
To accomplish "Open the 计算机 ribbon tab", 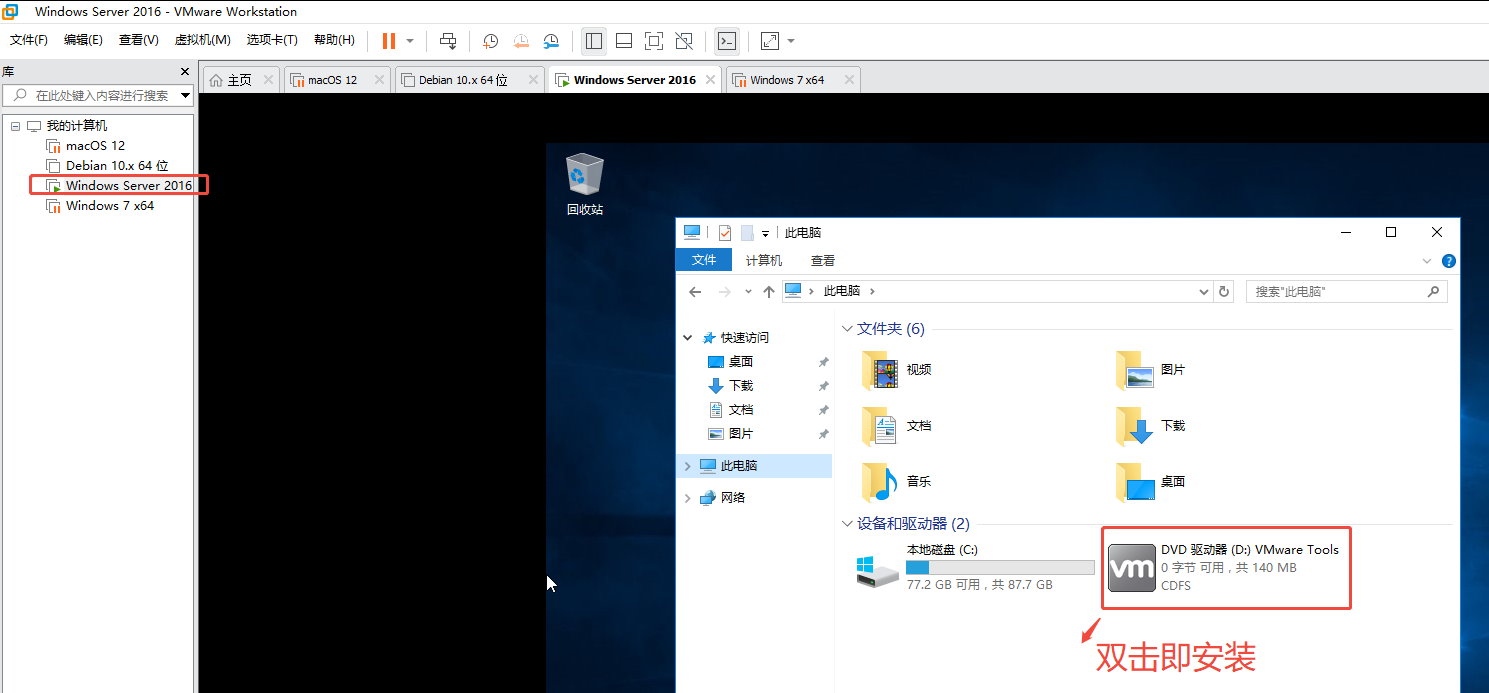I will point(764,260).
